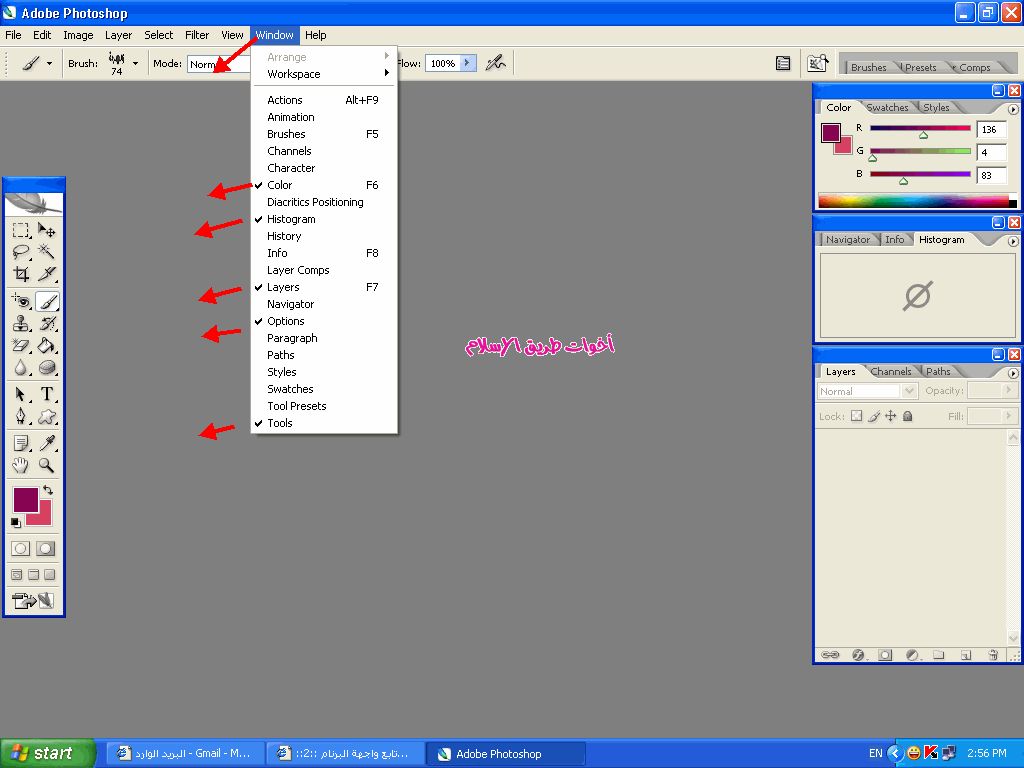Image resolution: width=1024 pixels, height=768 pixels.
Task: Uncheck Layers in Window menu
Action: 324,287
